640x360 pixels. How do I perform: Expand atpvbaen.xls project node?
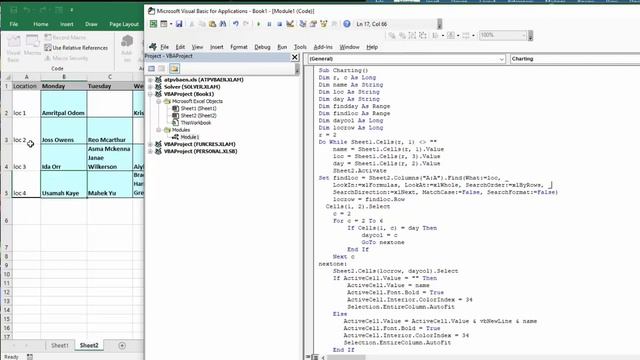click(x=150, y=80)
